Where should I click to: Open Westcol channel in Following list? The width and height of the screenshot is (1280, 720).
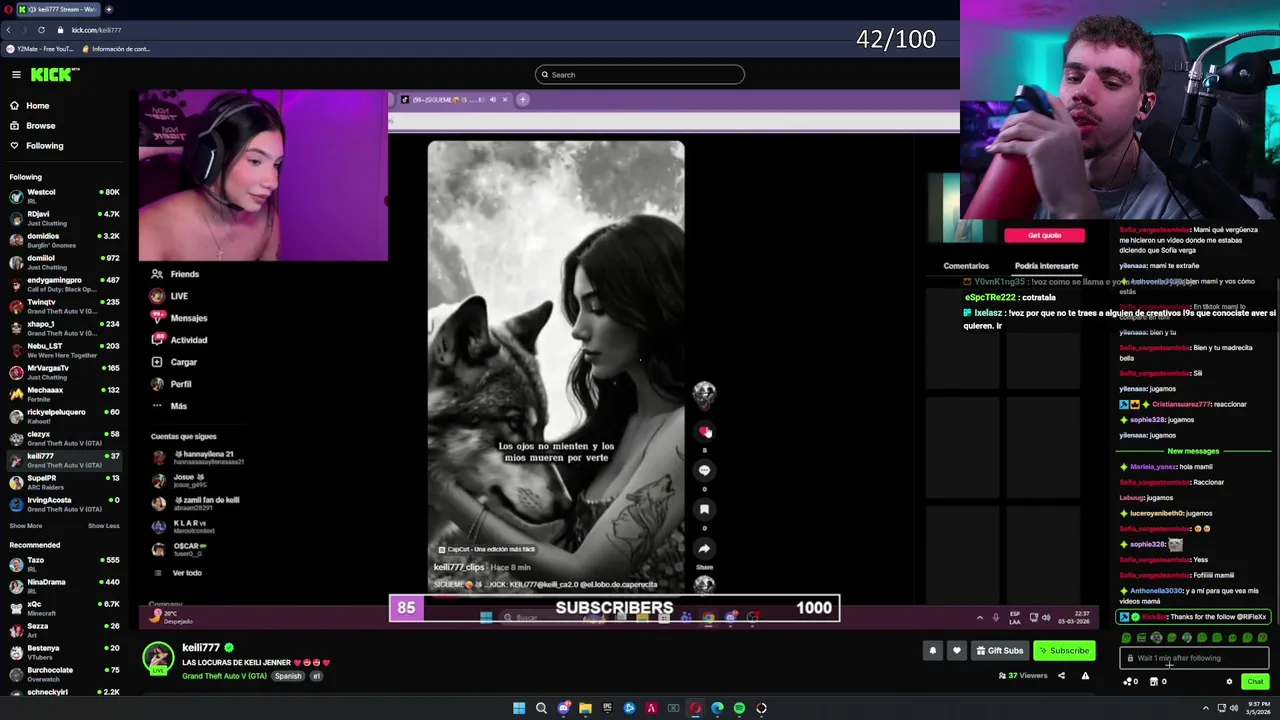coord(64,196)
